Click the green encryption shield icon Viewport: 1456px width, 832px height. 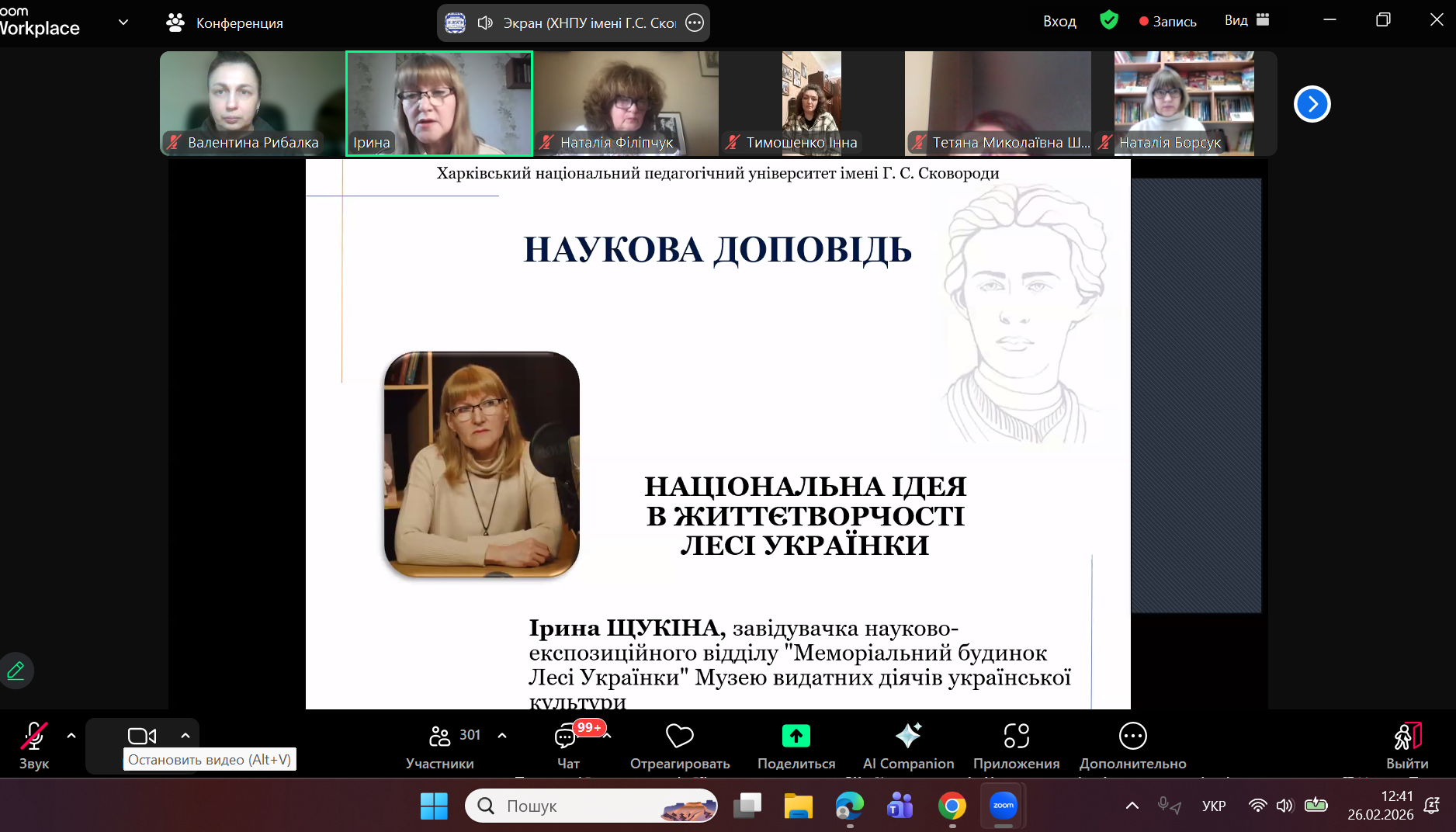point(1109,20)
